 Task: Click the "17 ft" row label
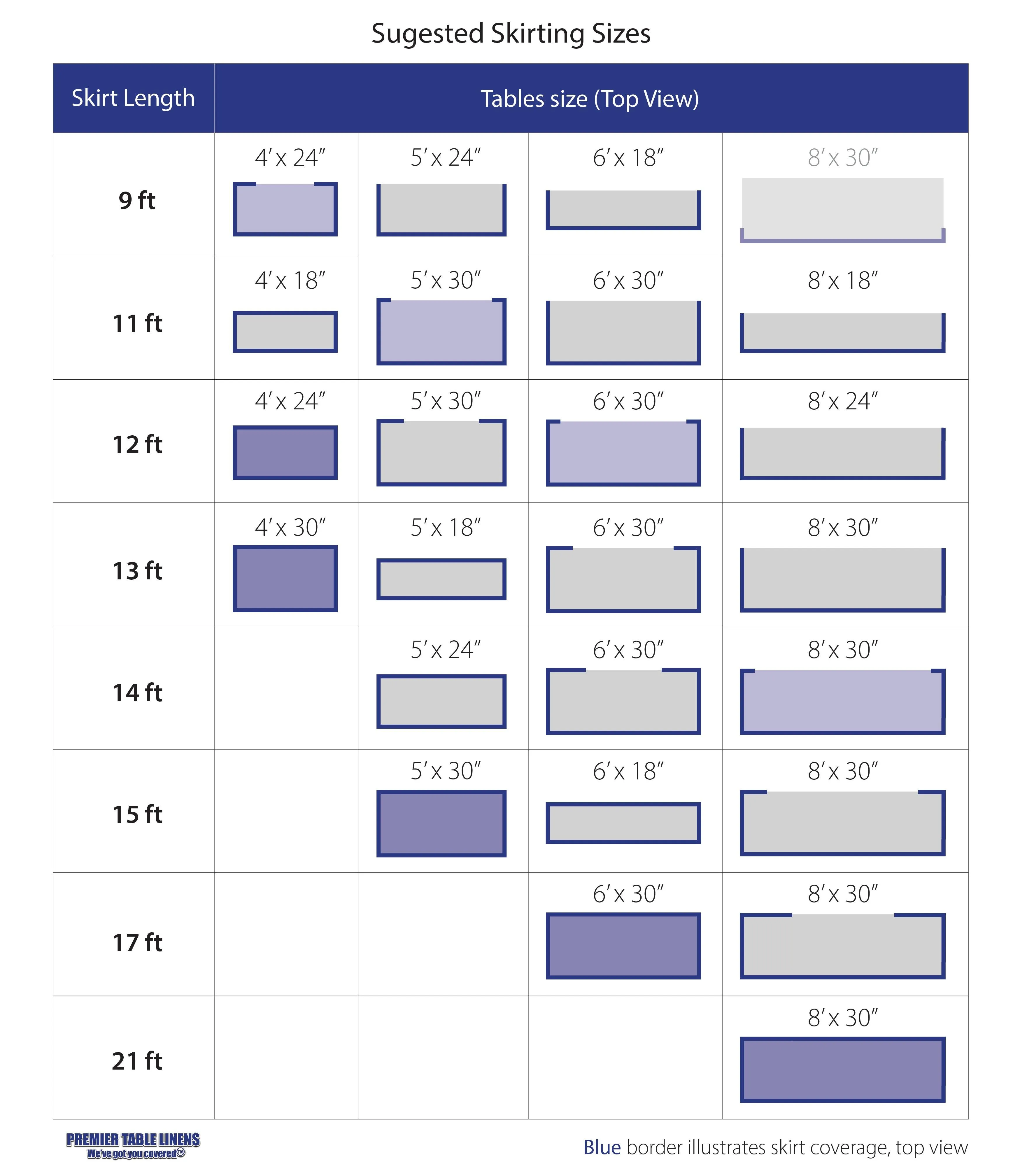(x=137, y=943)
